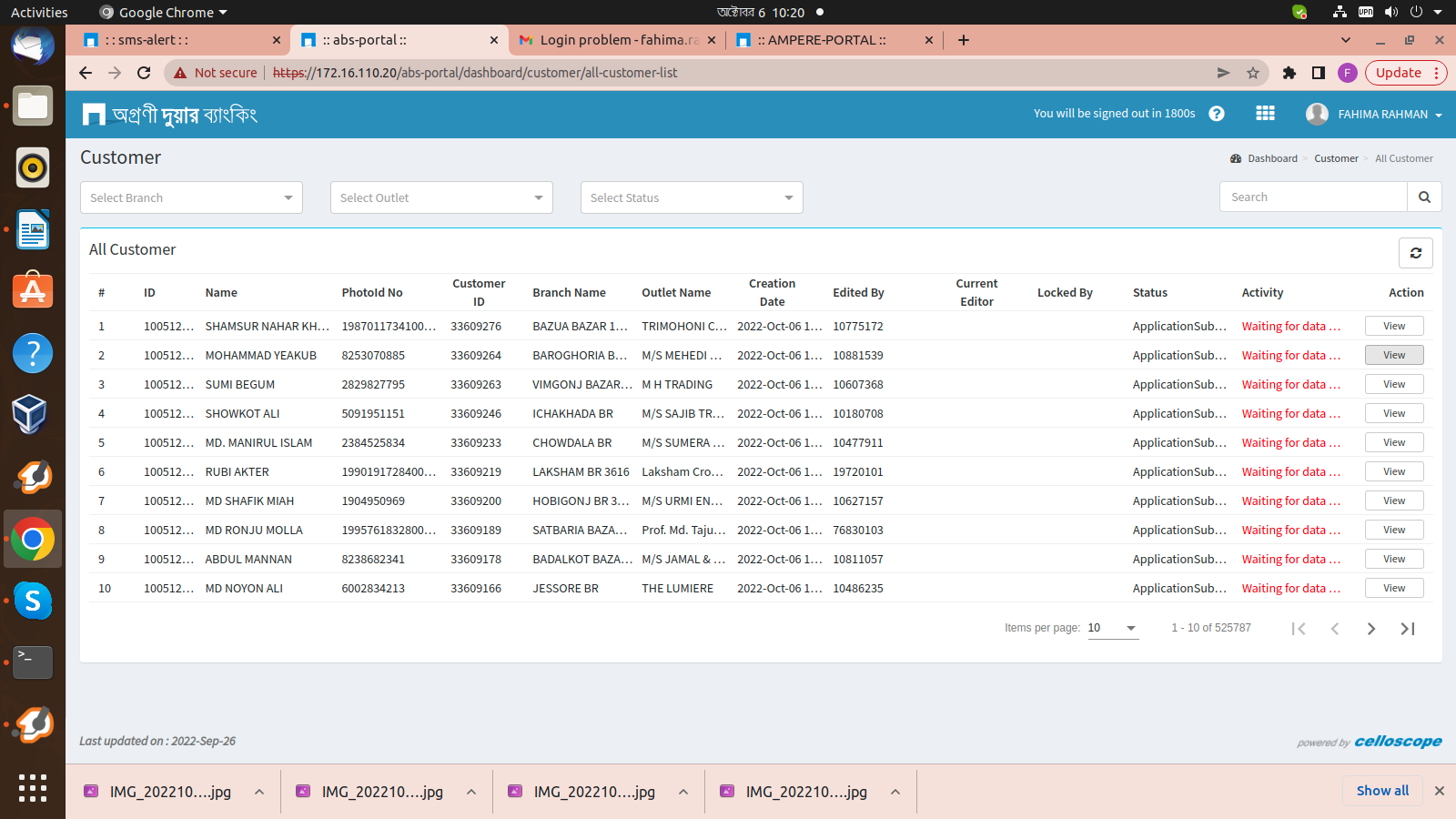Click View for MD NOYON ALI

pyautogui.click(x=1394, y=588)
